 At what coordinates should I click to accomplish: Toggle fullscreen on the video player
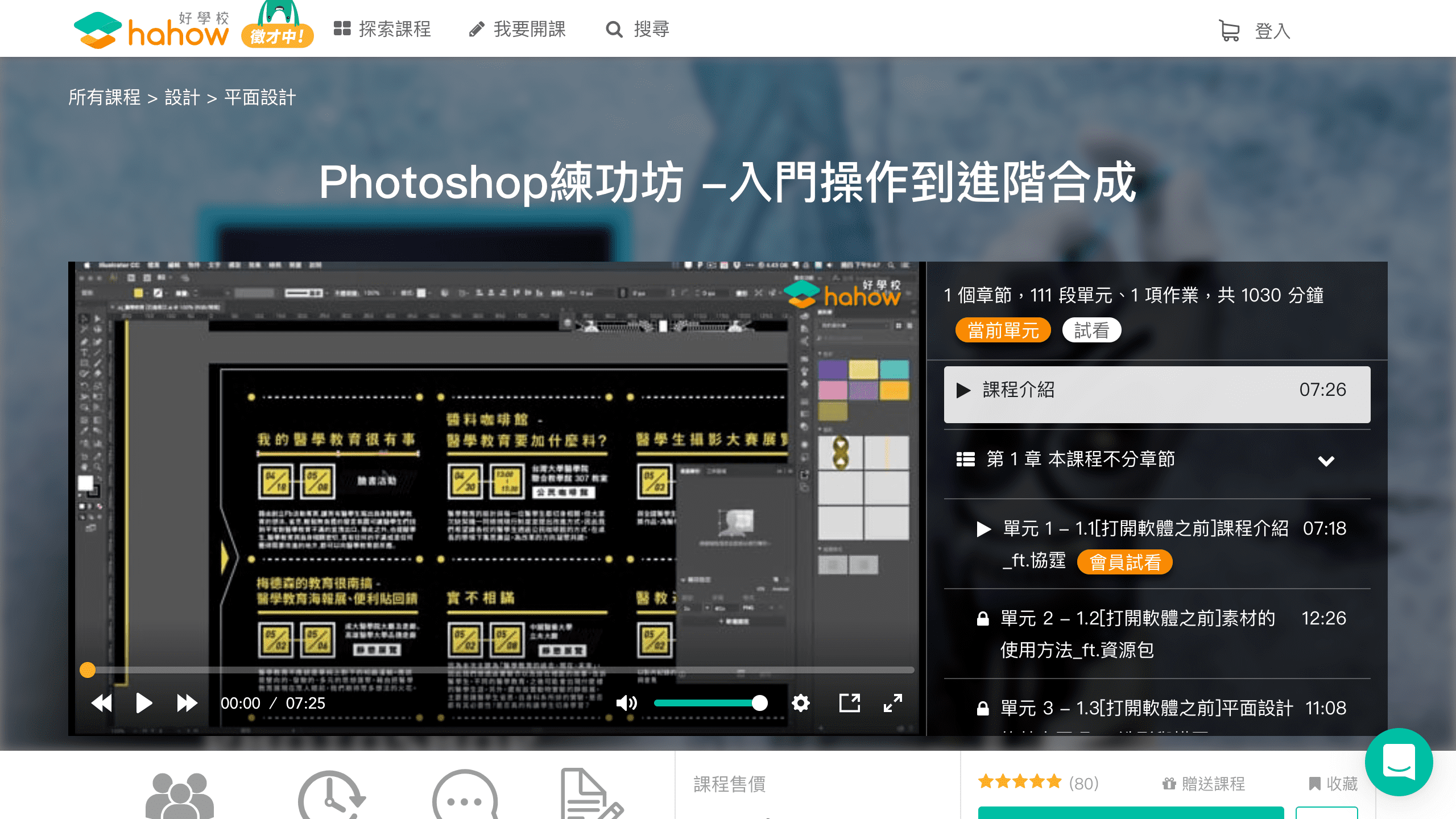894,703
